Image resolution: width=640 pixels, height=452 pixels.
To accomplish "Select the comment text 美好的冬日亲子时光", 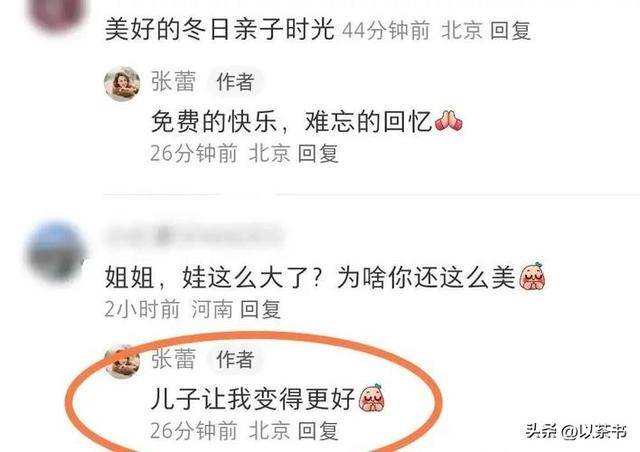I will pos(220,30).
